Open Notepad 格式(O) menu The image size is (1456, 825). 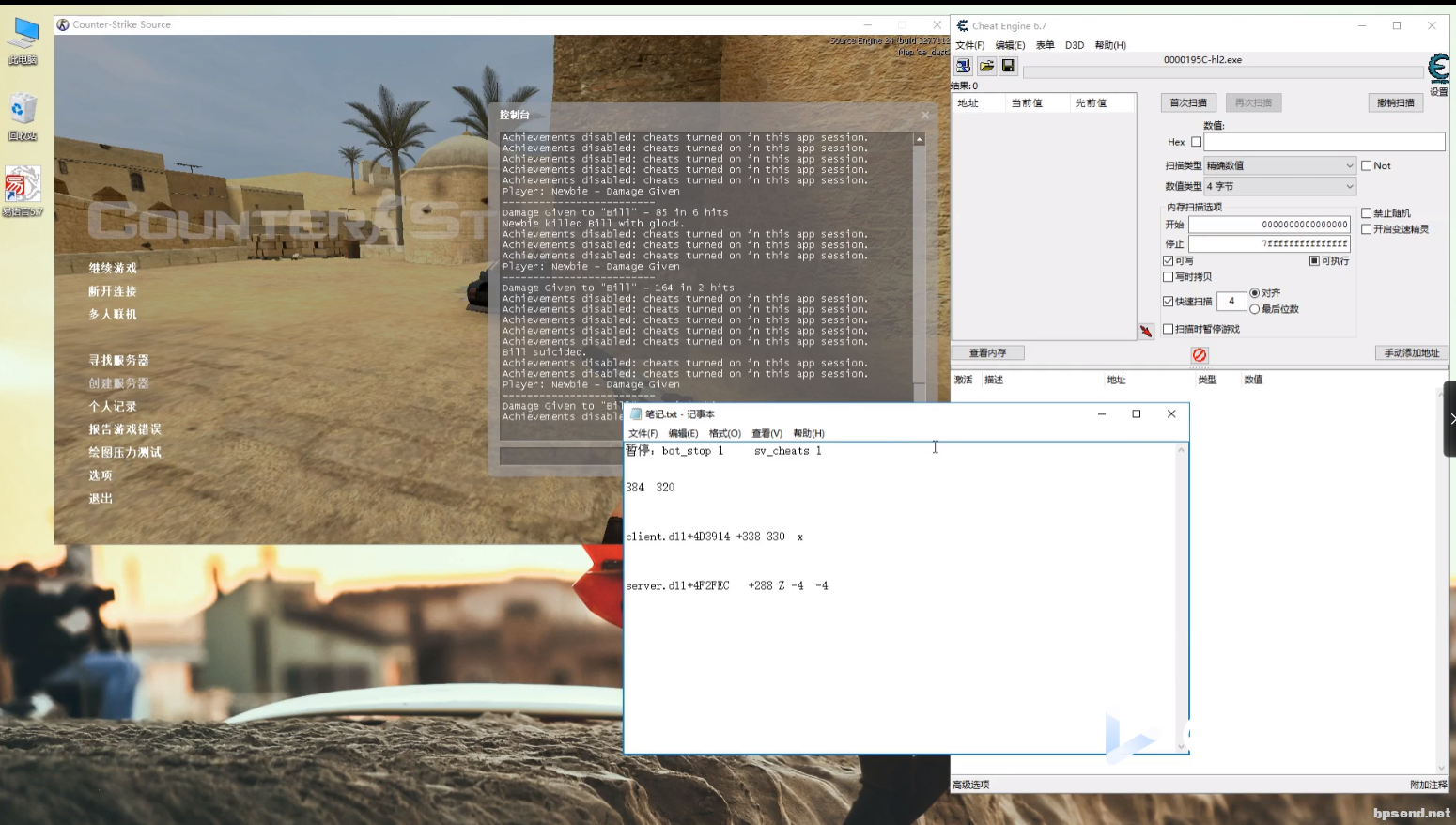[x=724, y=433]
